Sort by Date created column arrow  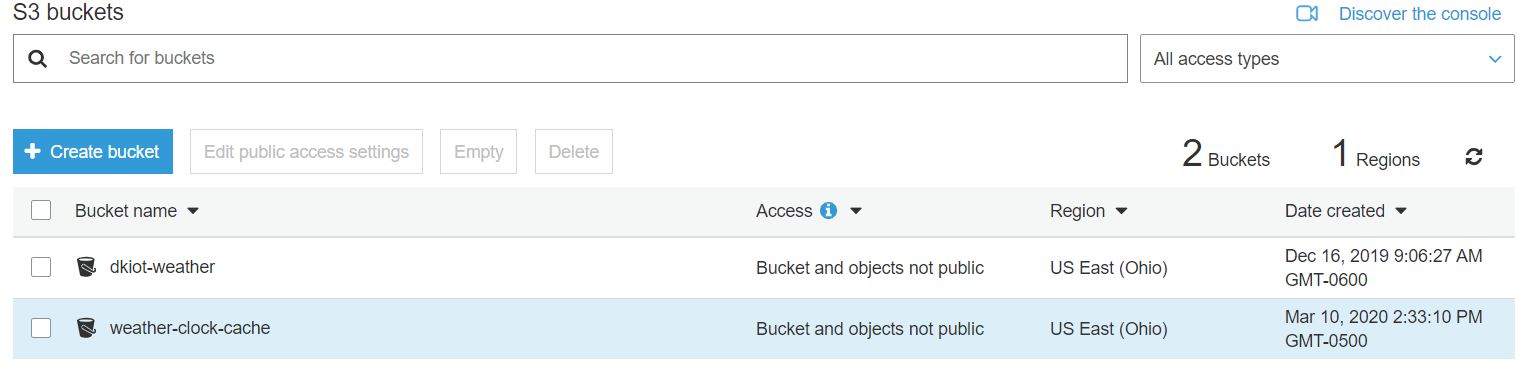(1400, 212)
